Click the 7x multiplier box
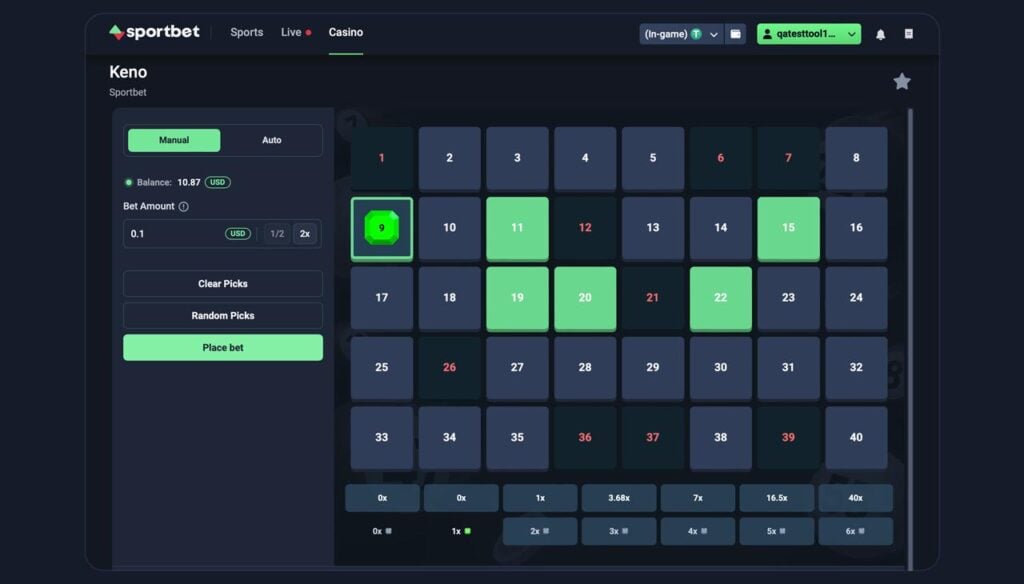The height and width of the screenshot is (584, 1024). (697, 498)
